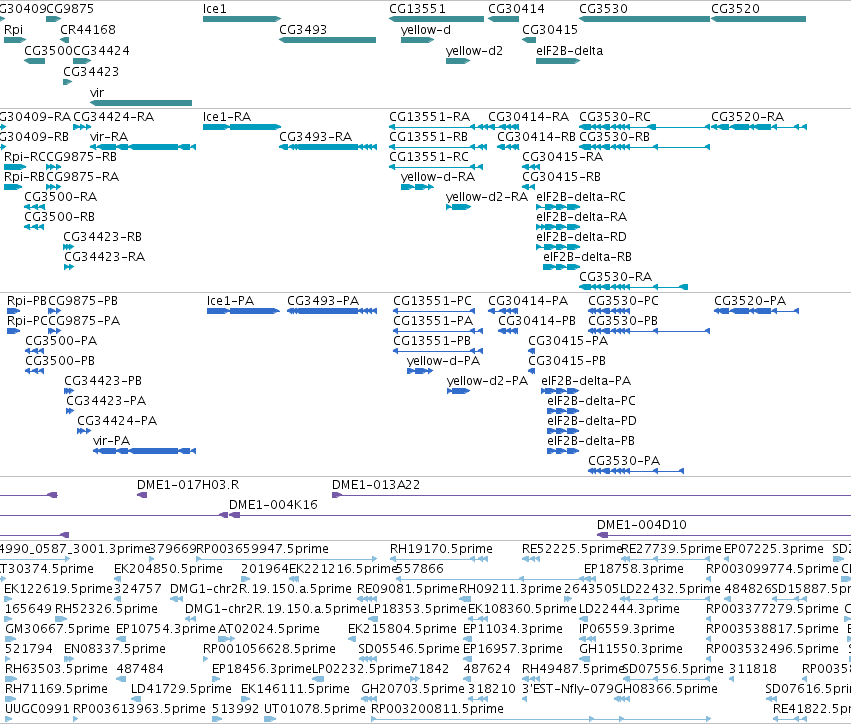Screen dimensions: 851x724
Task: Select the eIF2B-delta gene label
Action: pos(570,51)
